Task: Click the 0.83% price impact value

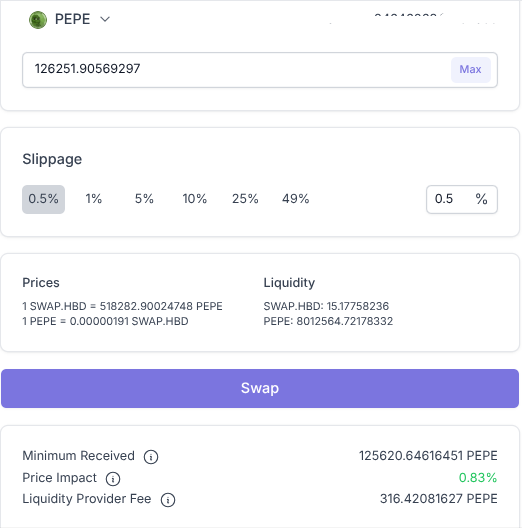Action: tap(478, 477)
